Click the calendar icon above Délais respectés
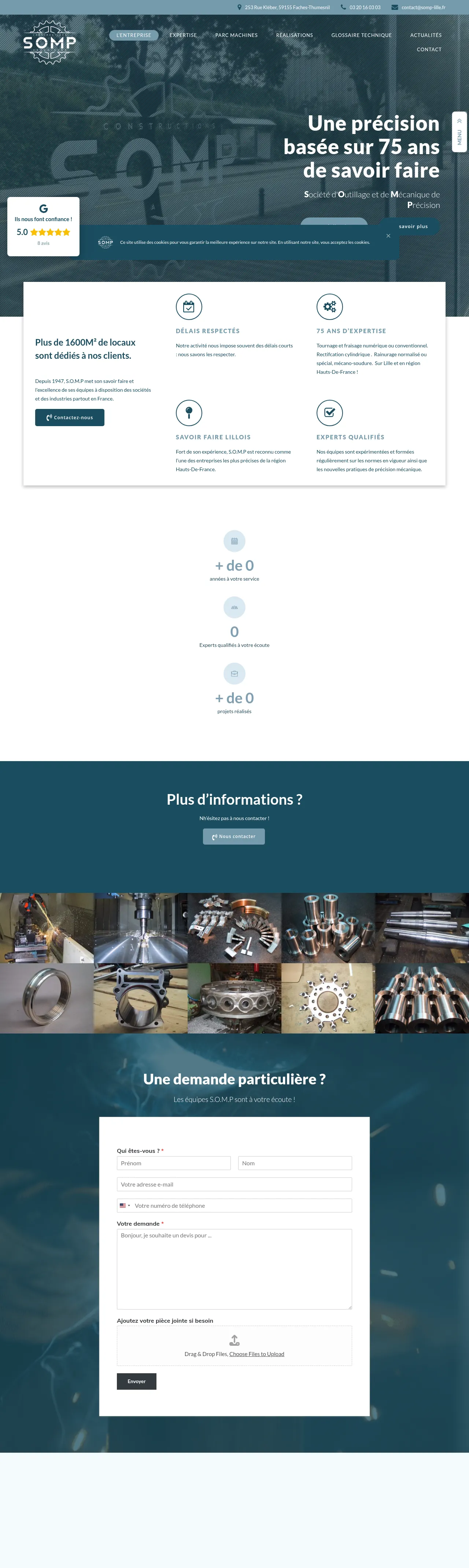 189,307
